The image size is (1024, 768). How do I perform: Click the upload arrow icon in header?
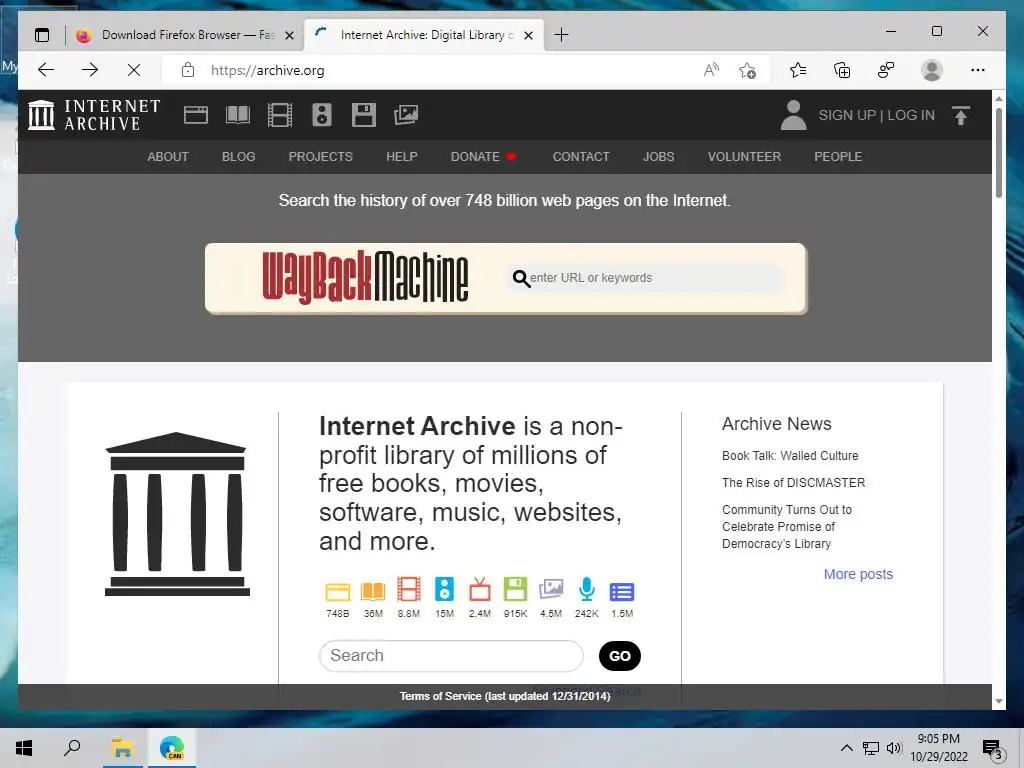[x=961, y=116]
